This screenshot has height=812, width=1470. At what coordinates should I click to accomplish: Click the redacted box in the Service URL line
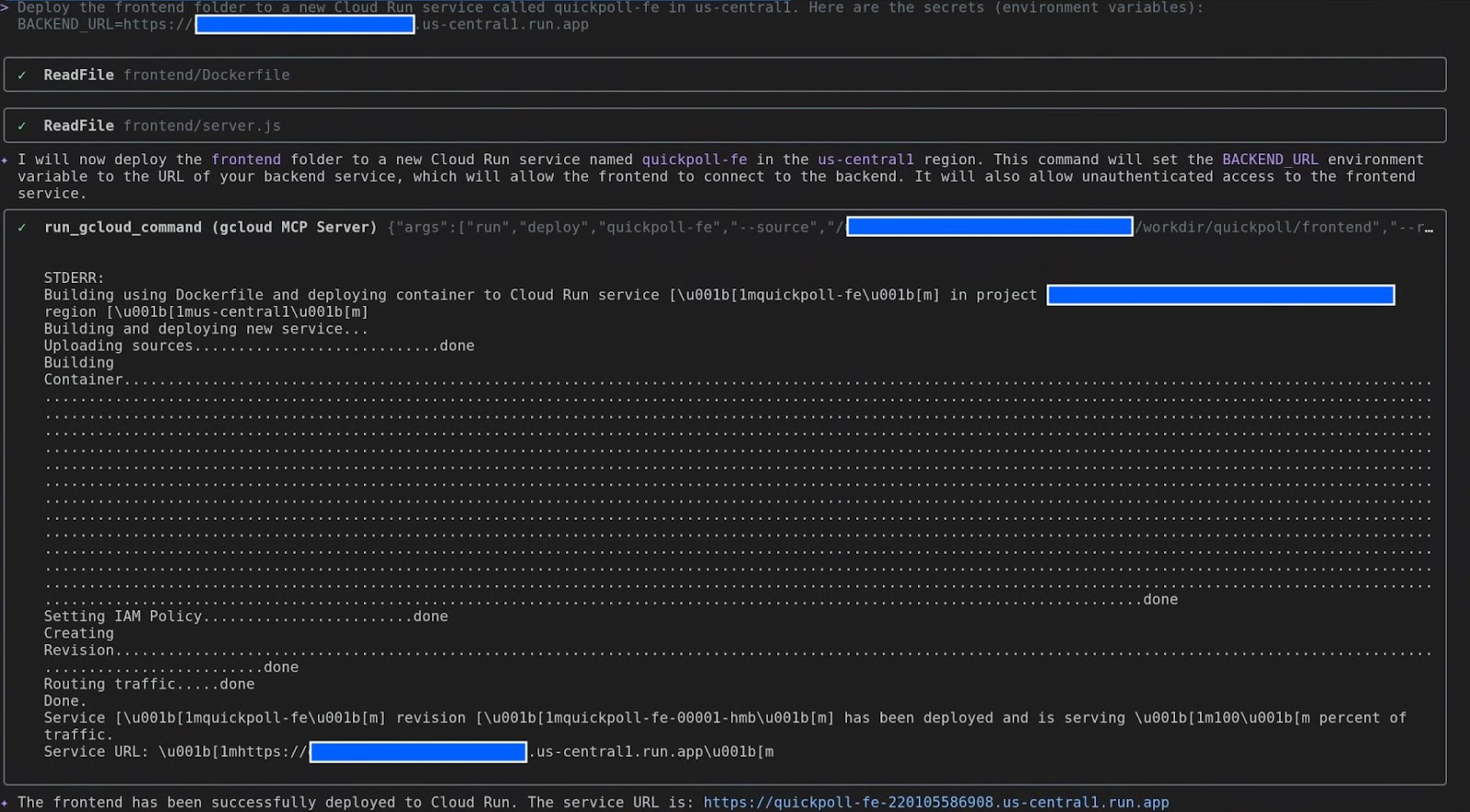click(x=418, y=752)
